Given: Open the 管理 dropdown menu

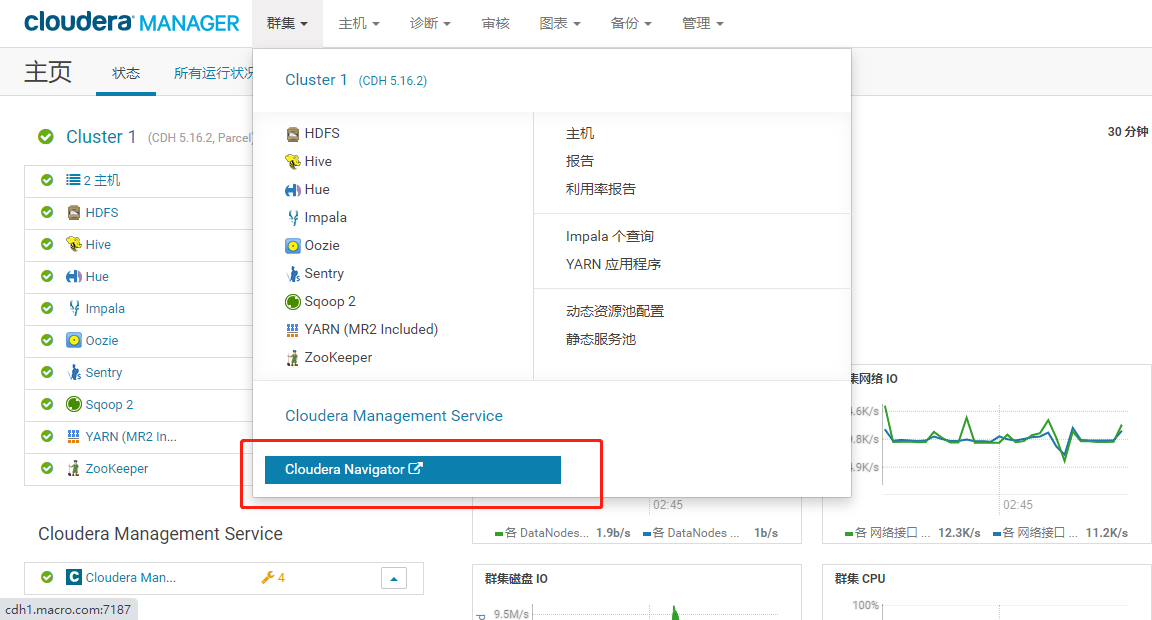Looking at the screenshot, I should (x=703, y=24).
